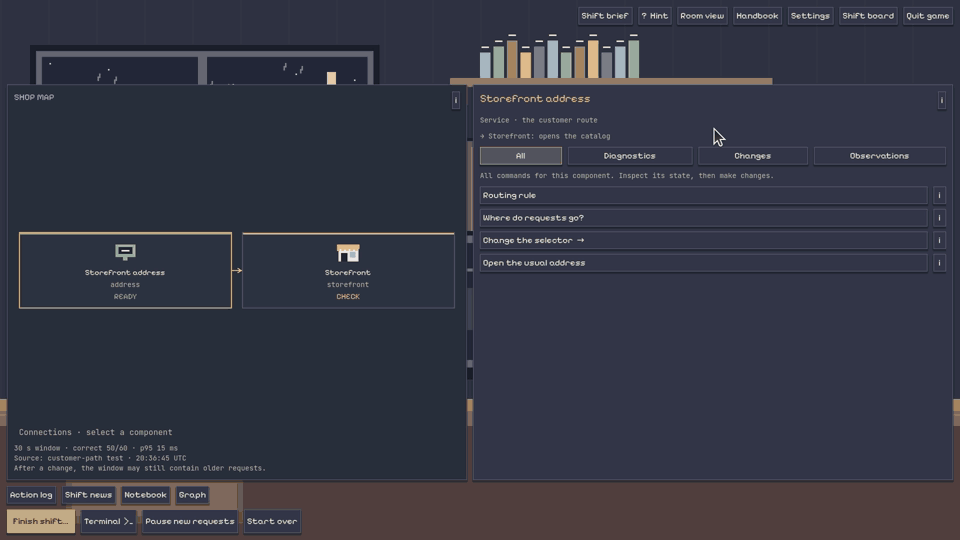Show info for 'Open the usual address'

939,263
